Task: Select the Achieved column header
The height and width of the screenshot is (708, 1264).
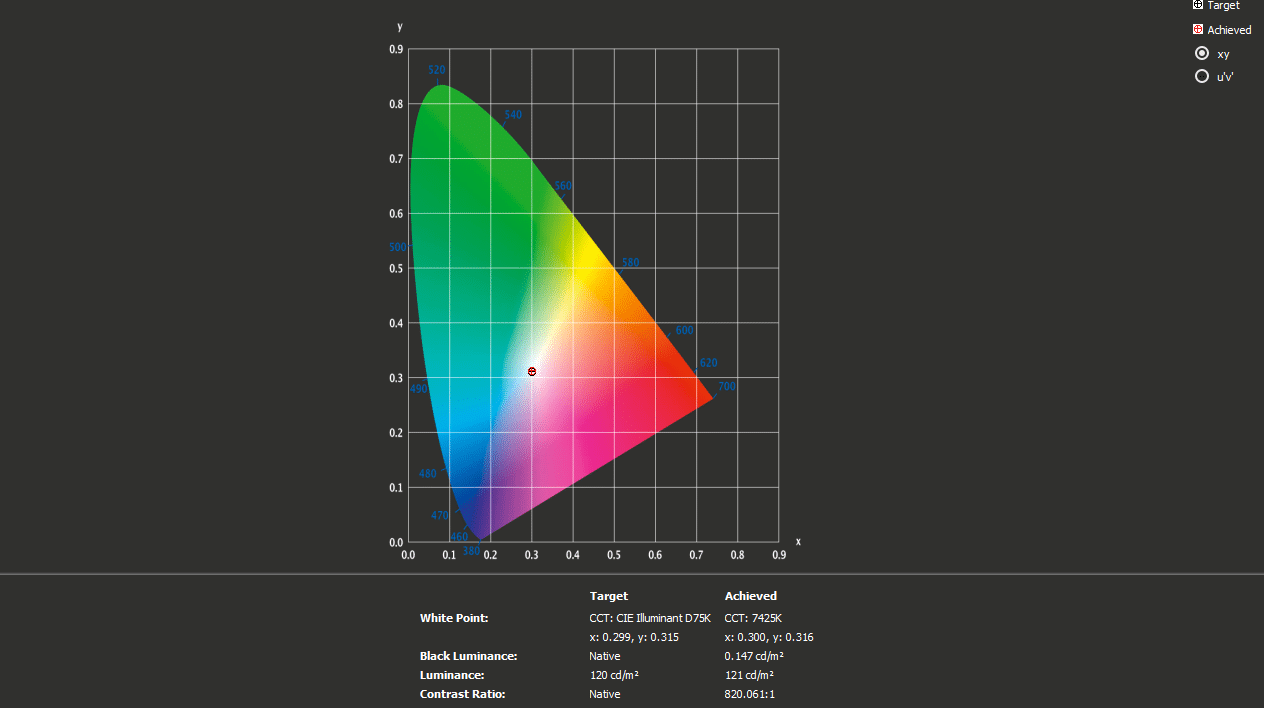Action: (750, 596)
